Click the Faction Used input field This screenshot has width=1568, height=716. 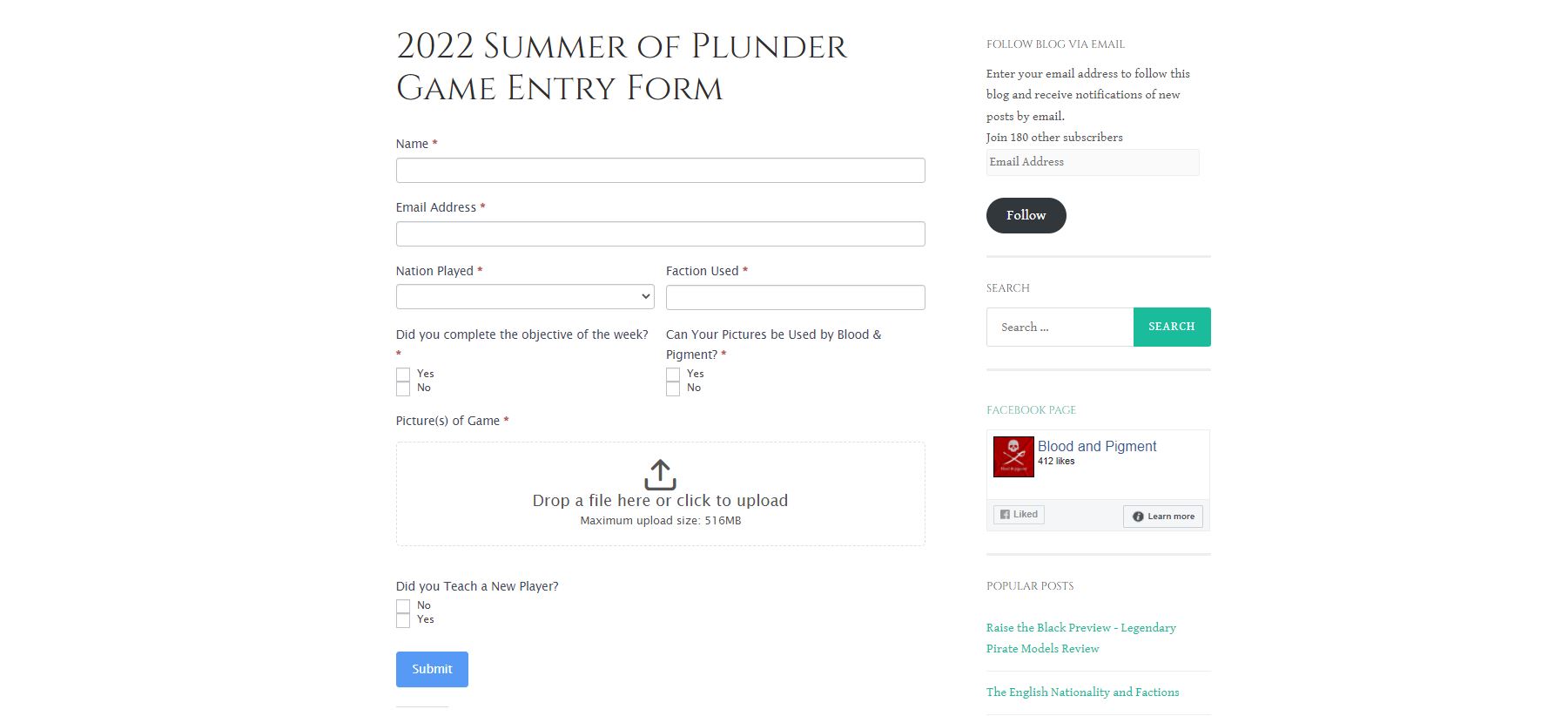click(x=795, y=297)
